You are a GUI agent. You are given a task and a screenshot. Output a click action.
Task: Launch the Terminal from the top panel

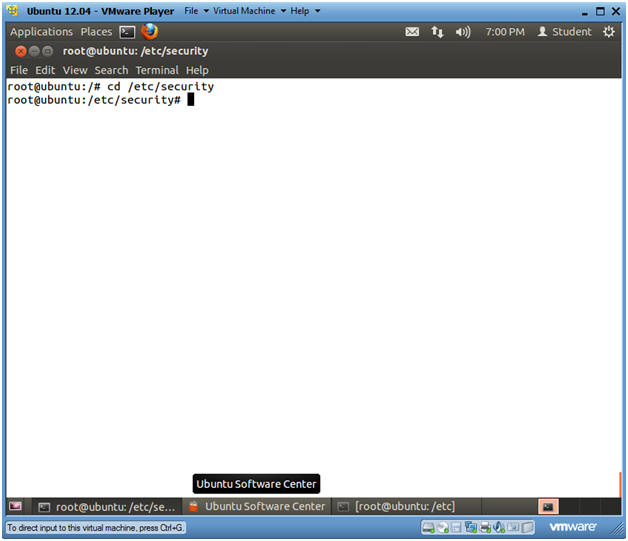[x=127, y=32]
